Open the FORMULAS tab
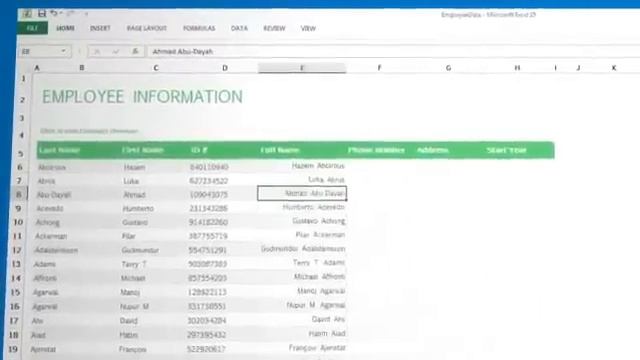The width and height of the screenshot is (640, 360). click(199, 28)
